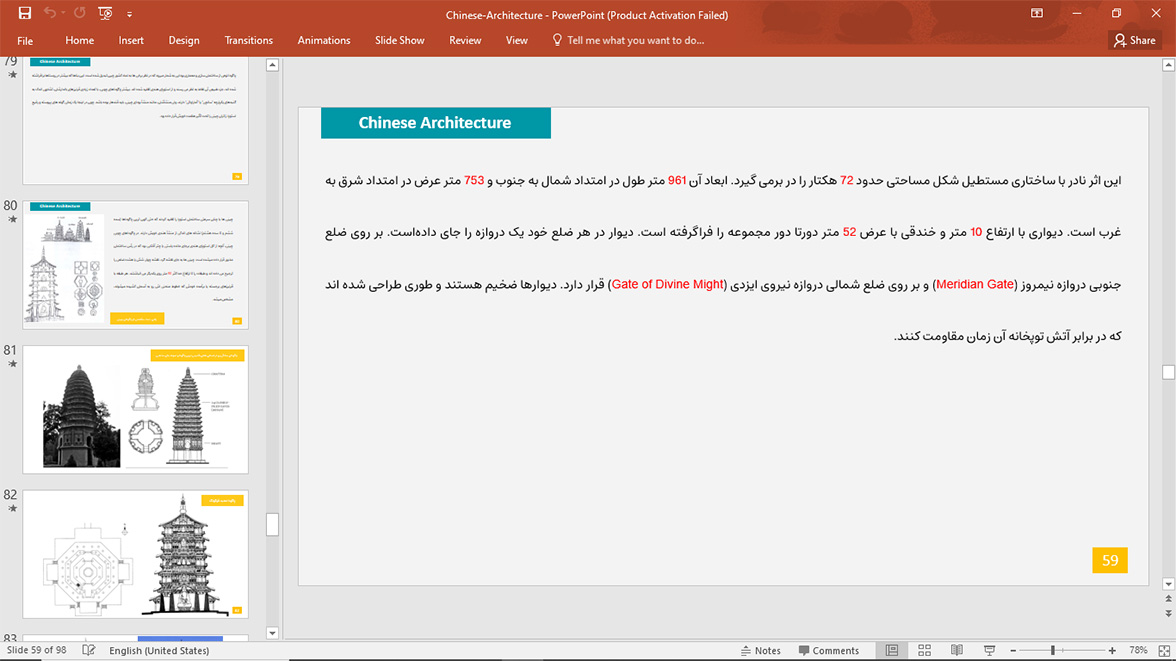Switch to Slide Sorter view
This screenshot has width=1176, height=661.
(x=925, y=650)
